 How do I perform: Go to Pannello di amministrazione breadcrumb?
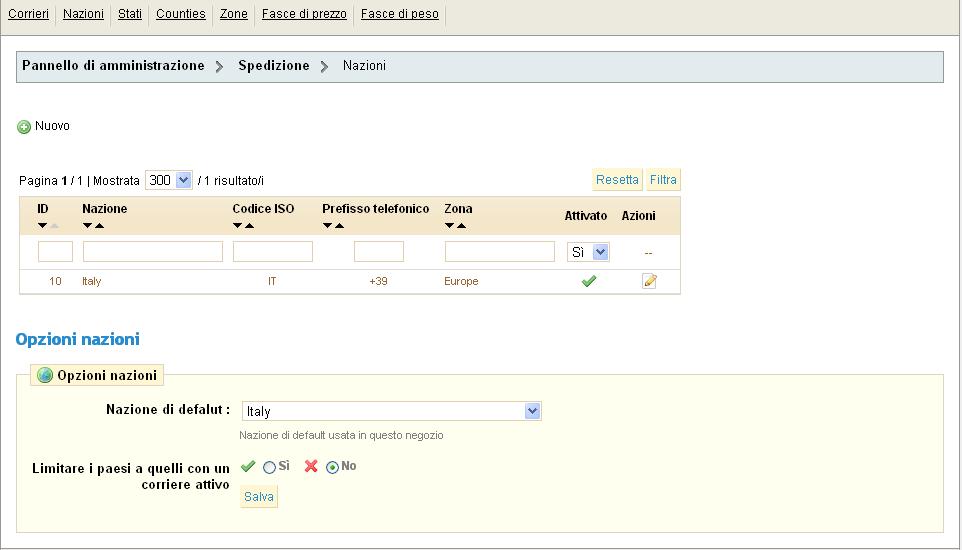(x=114, y=66)
